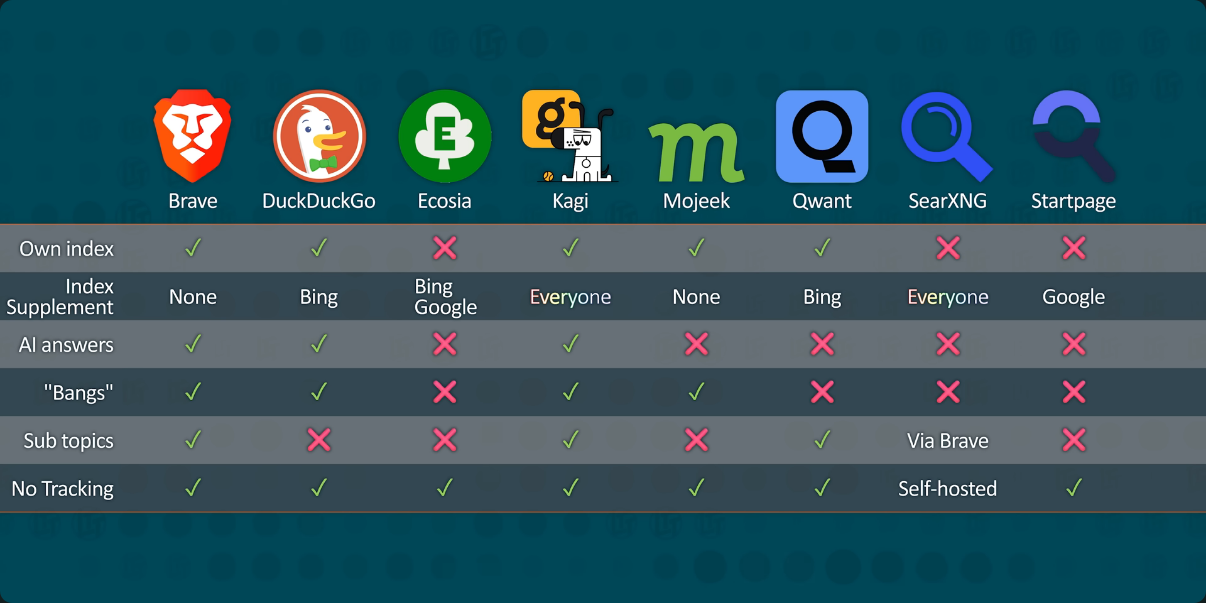The height and width of the screenshot is (603, 1206).
Task: Click Kagi's Everyone index supplement text
Action: tap(570, 297)
